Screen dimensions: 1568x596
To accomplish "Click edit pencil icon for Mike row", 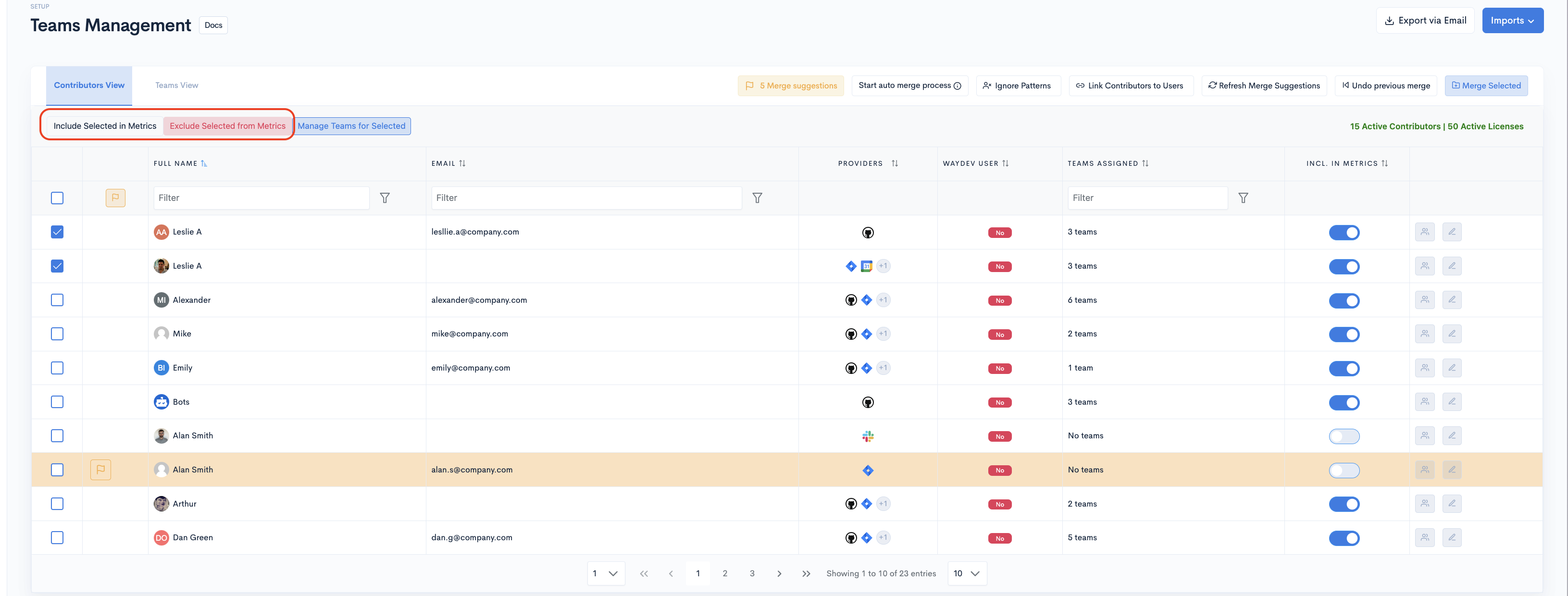I will [1452, 334].
